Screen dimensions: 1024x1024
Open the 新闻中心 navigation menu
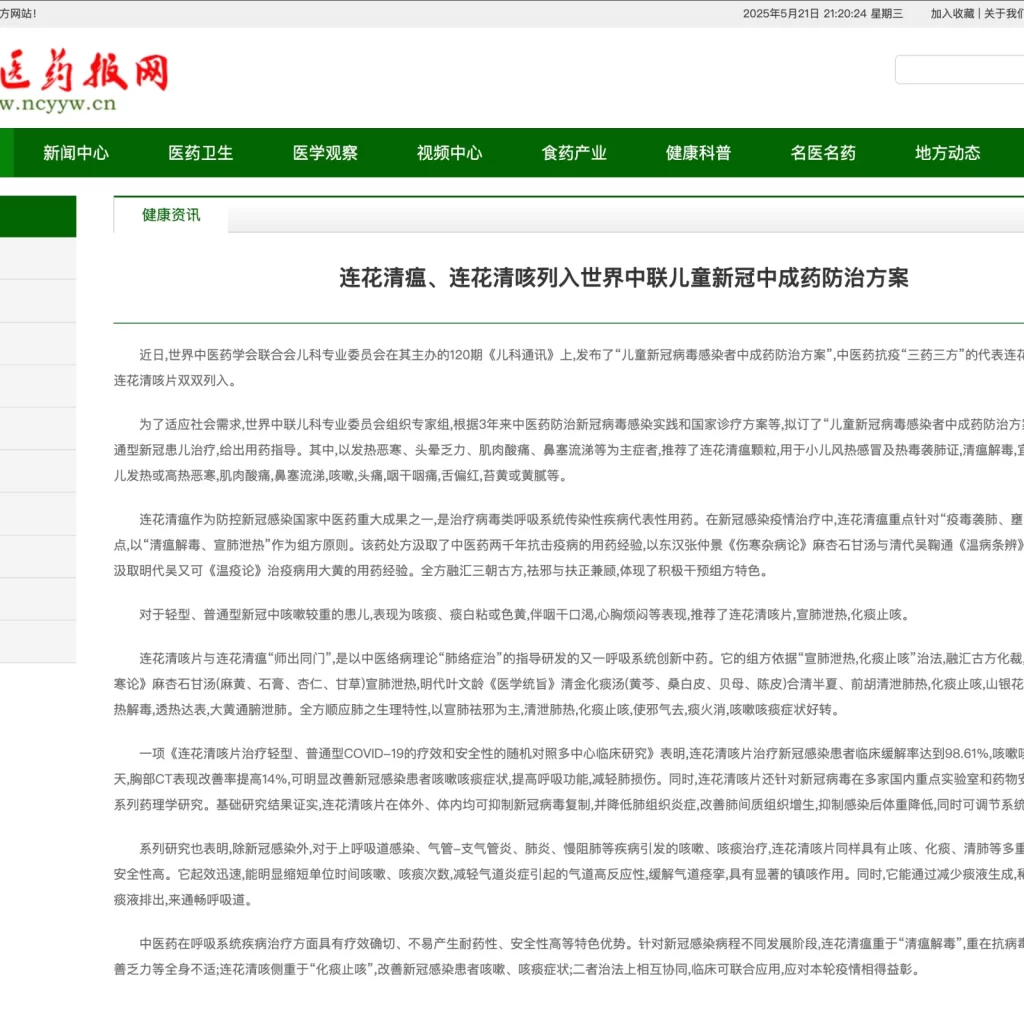pyautogui.click(x=76, y=153)
